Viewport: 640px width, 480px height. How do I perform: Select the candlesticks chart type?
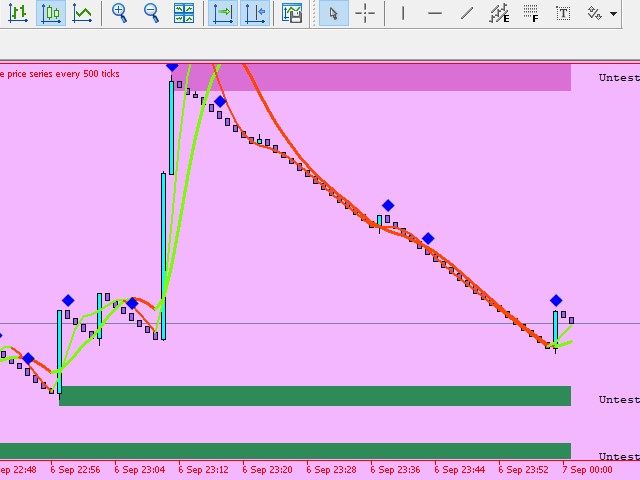[51, 13]
